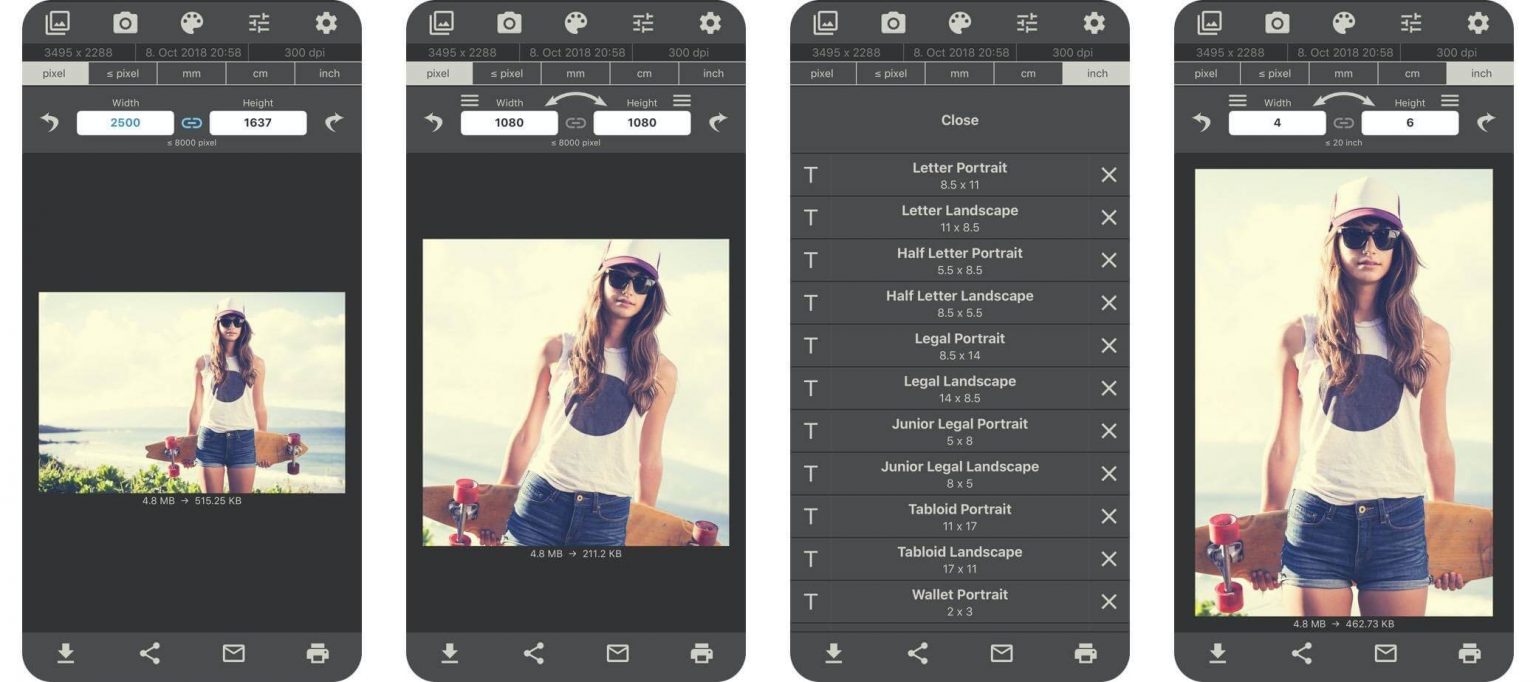Switch to the mm unit tab
Screen dimensions: 1536x682
tap(191, 73)
